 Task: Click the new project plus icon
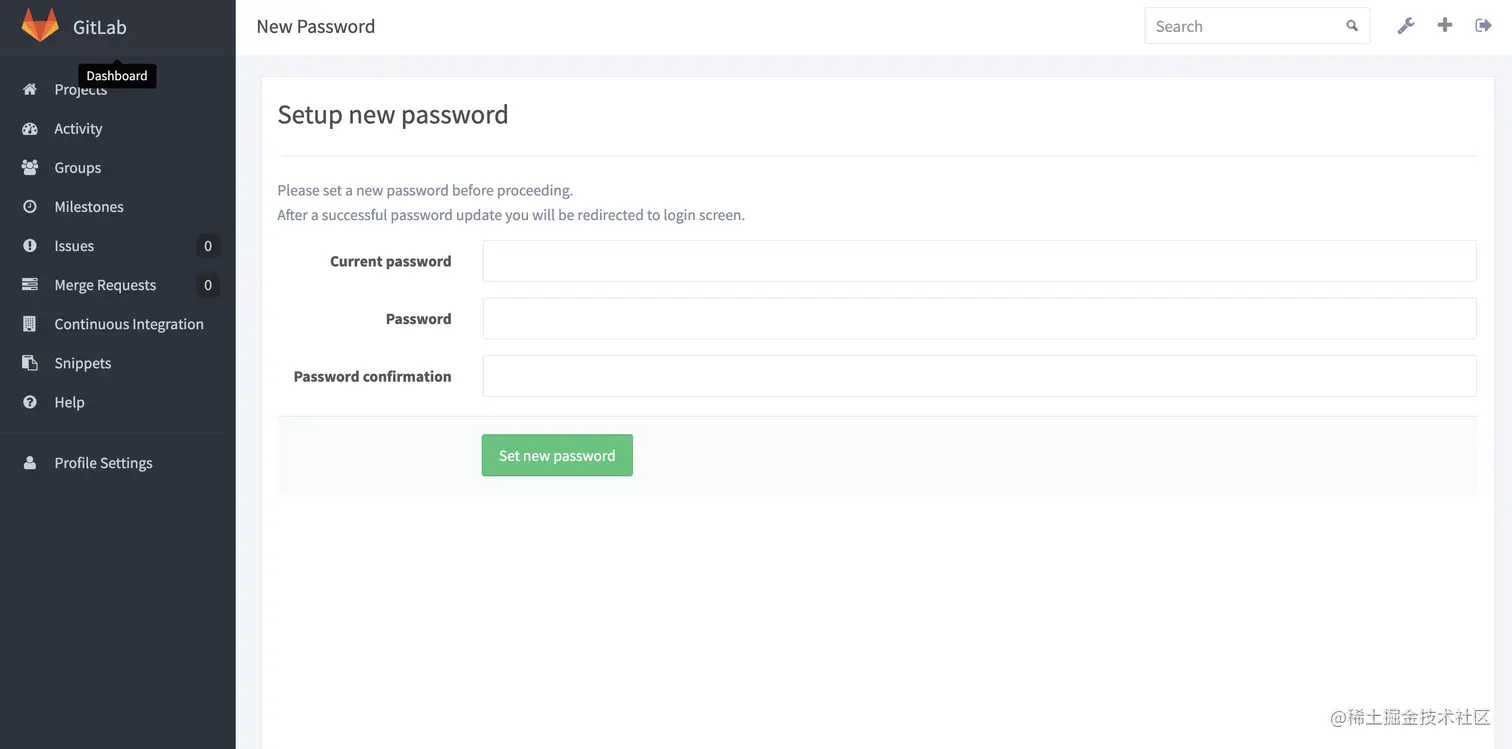point(1444,25)
